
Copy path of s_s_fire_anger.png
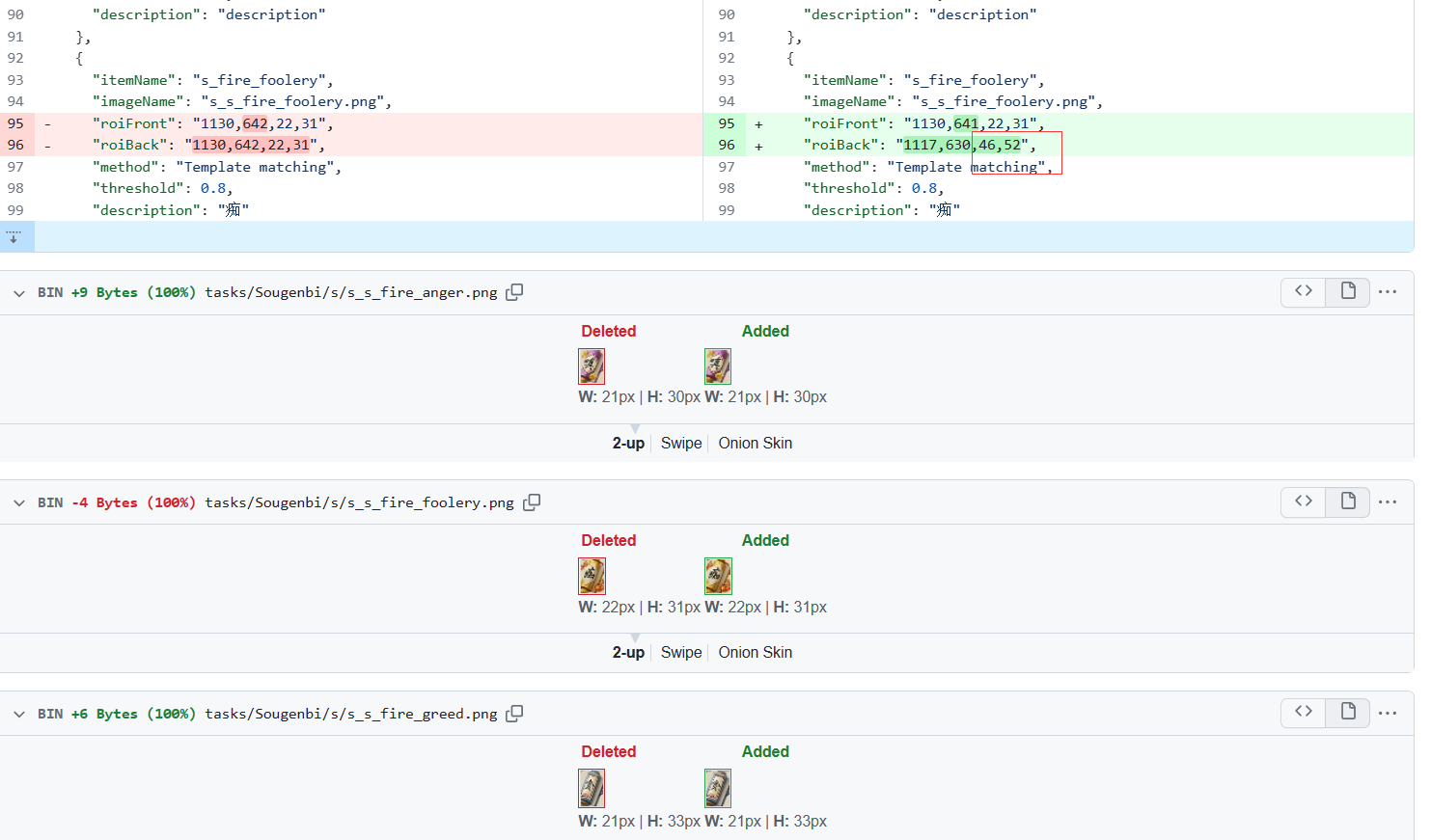[513, 291]
